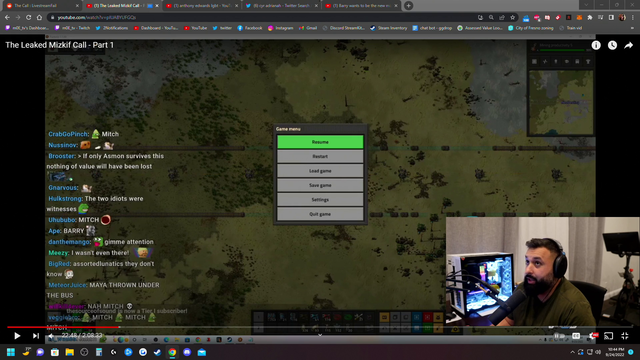Open the 2Notifications Twitter bookmark
This screenshot has height=360, width=640.
coord(111,28)
